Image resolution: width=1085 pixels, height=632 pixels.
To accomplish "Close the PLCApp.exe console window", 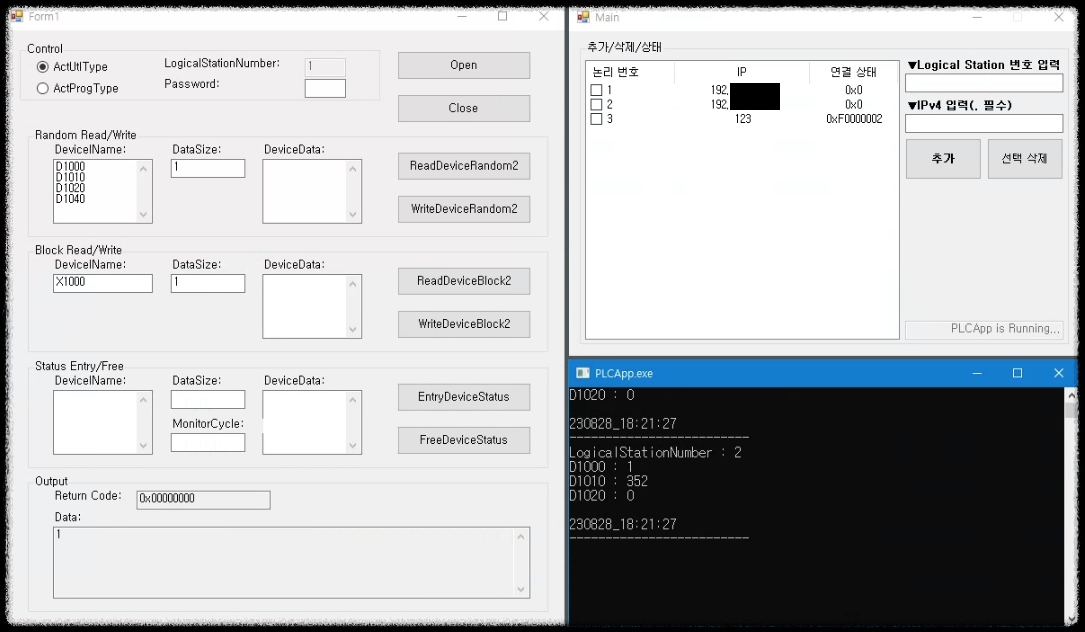I will coord(1058,373).
